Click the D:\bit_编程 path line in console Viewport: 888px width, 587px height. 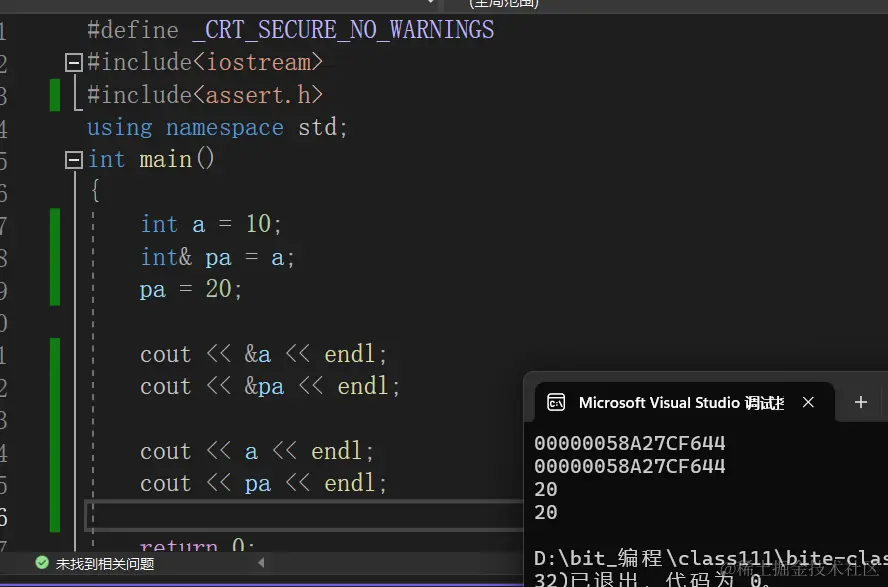(711, 558)
